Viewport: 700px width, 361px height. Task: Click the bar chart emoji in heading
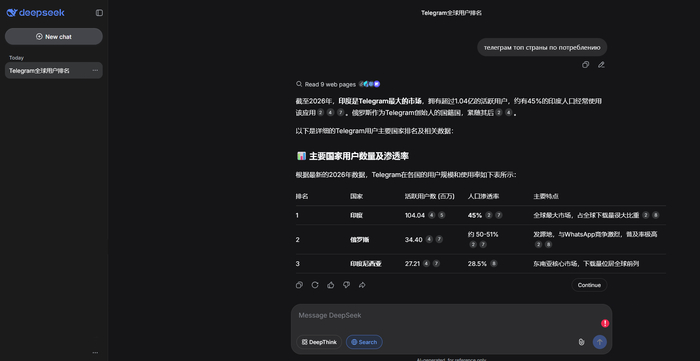[301, 156]
